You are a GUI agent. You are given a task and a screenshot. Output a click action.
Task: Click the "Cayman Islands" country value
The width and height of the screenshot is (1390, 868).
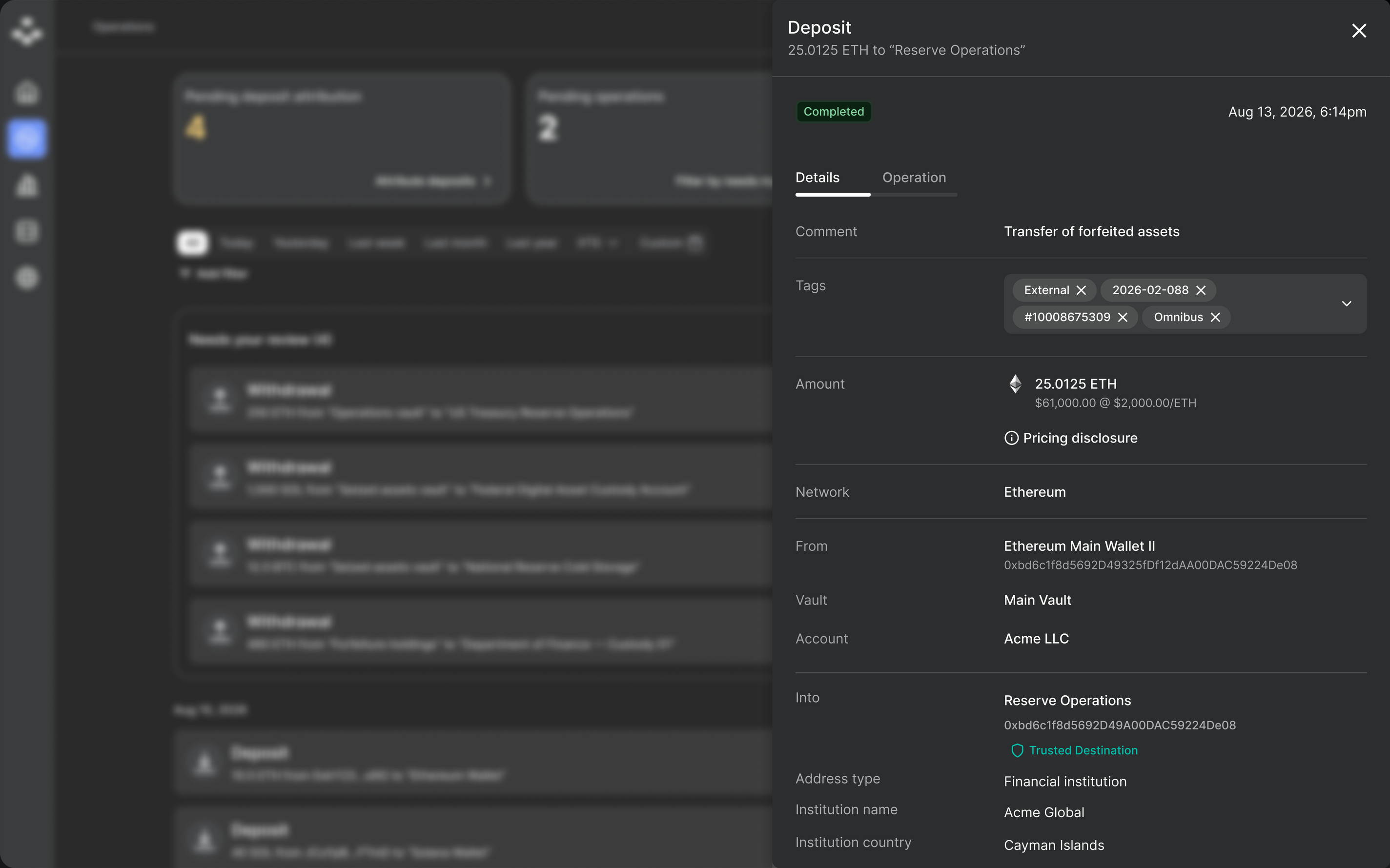pyautogui.click(x=1054, y=845)
